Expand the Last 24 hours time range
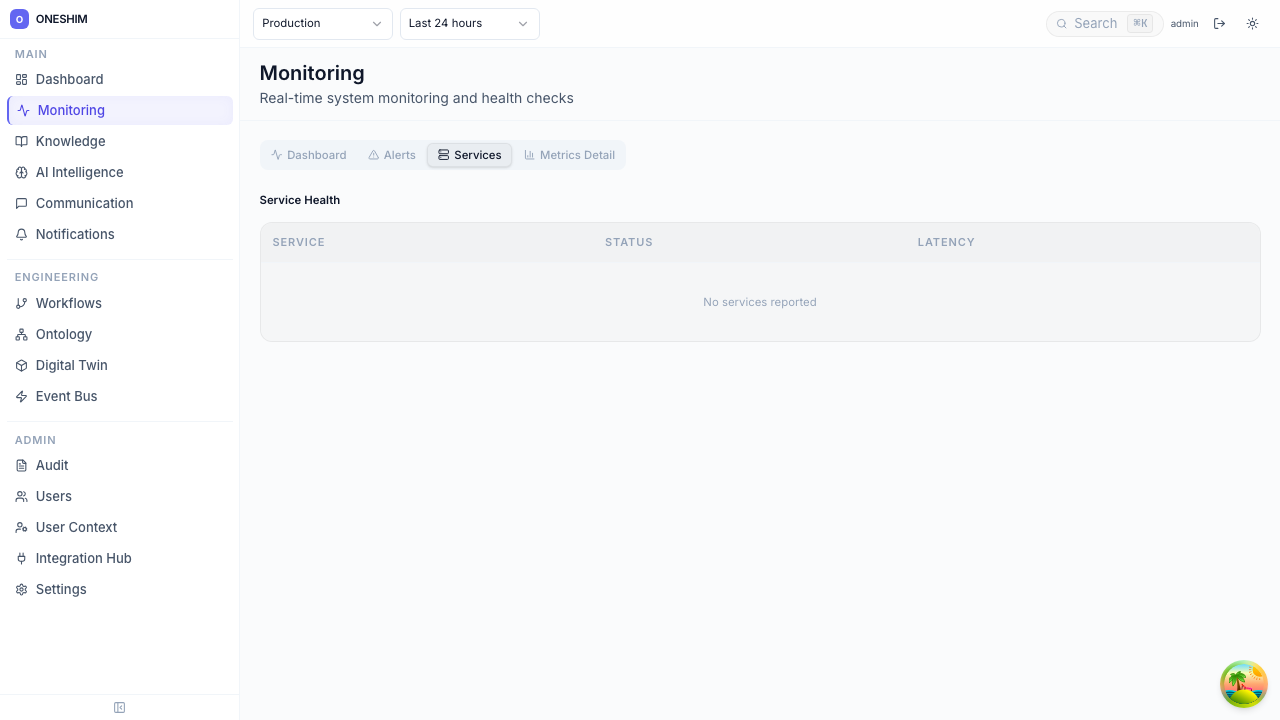The height and width of the screenshot is (720, 1280). coord(469,23)
